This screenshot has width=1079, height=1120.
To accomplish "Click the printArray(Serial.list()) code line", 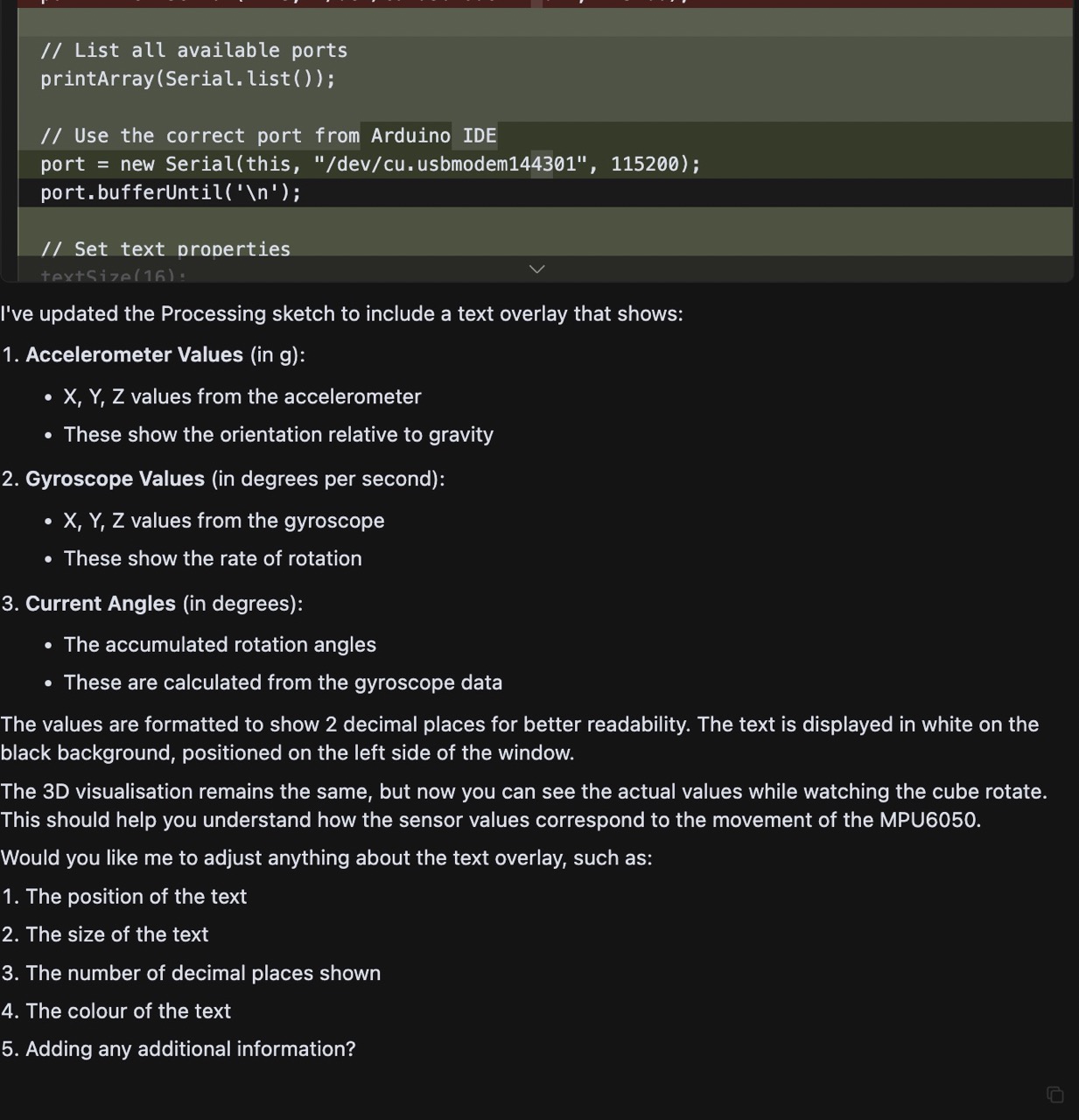I will pyautogui.click(x=187, y=79).
